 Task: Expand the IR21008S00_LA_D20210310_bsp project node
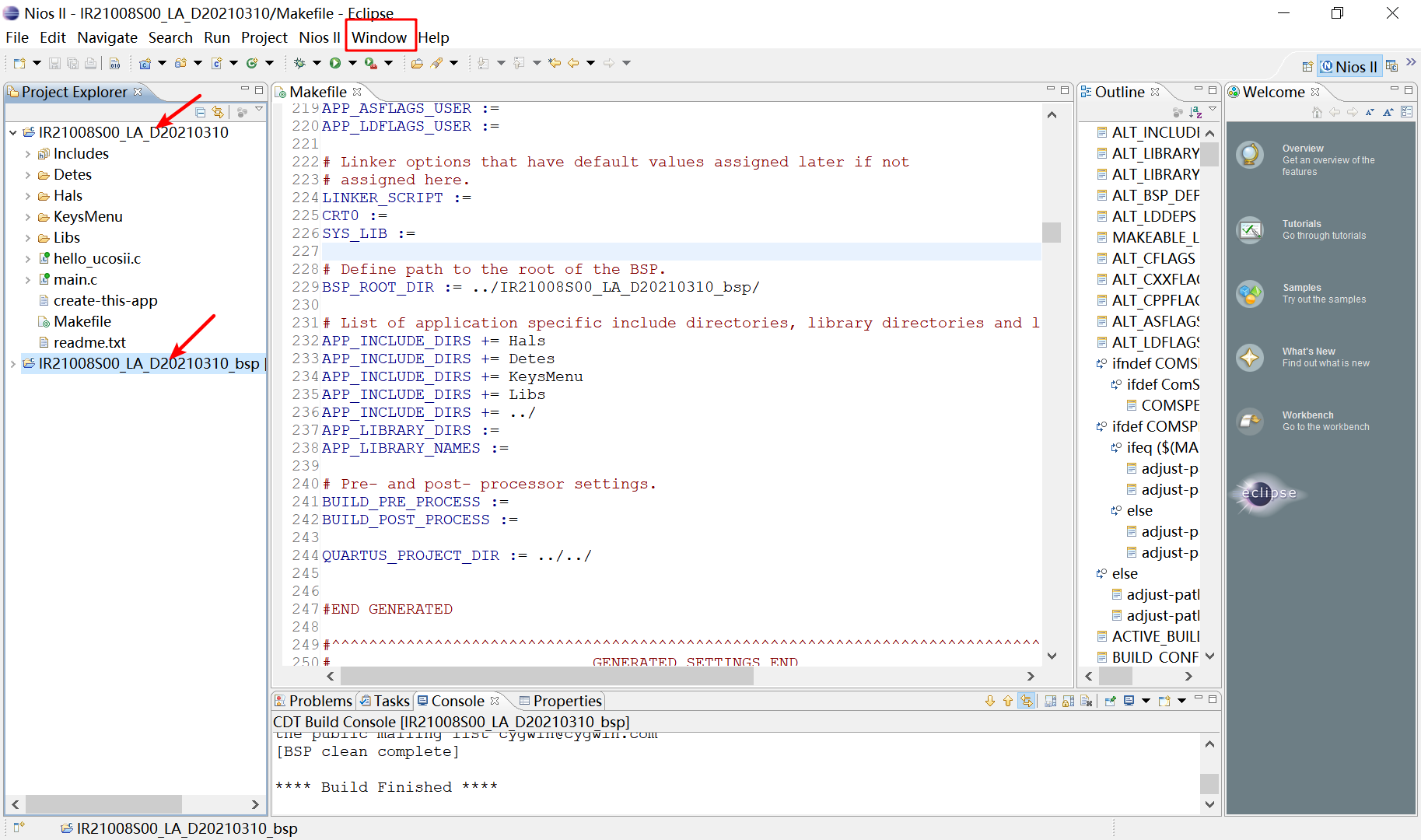(x=13, y=363)
